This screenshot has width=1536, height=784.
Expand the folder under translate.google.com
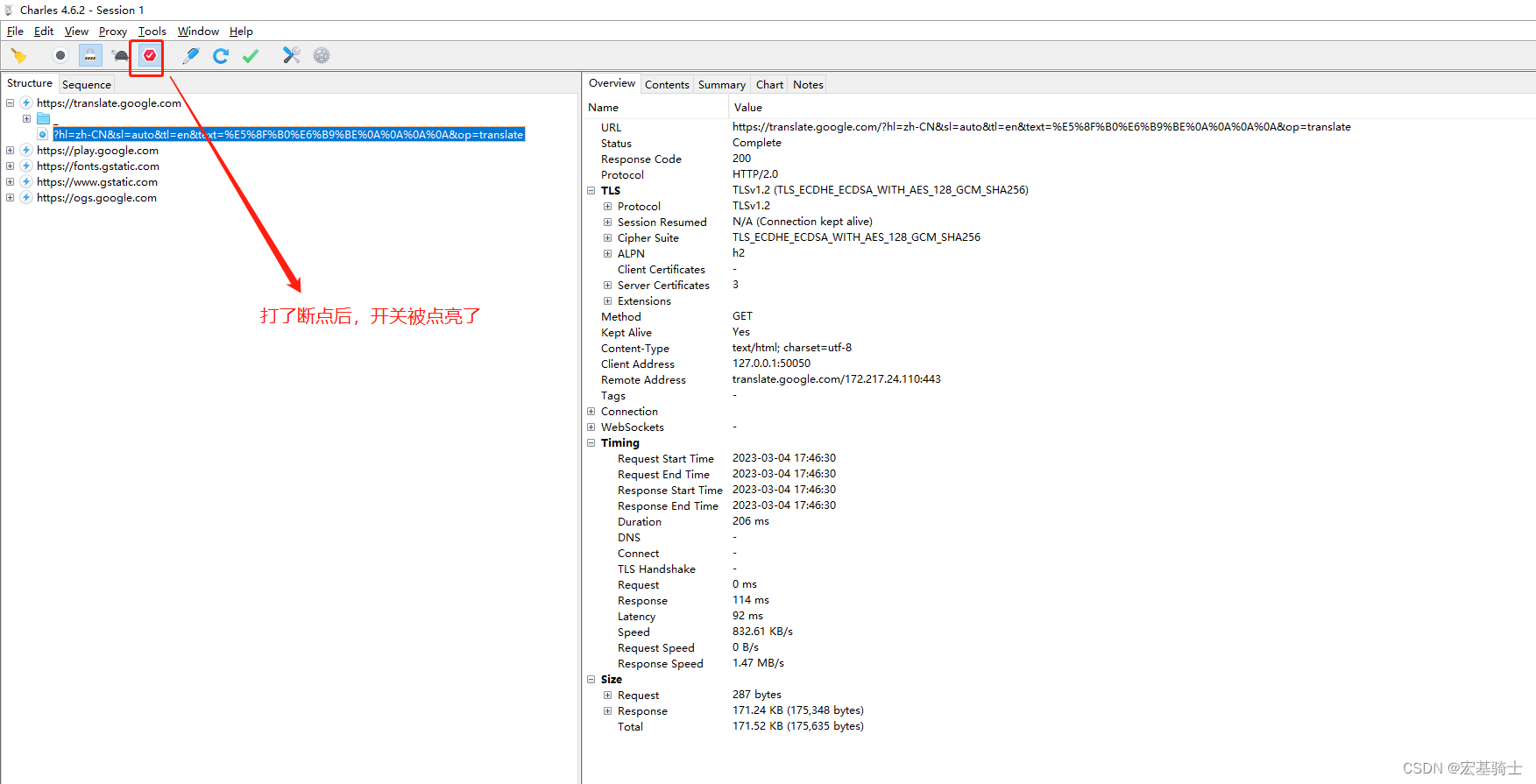click(x=26, y=119)
